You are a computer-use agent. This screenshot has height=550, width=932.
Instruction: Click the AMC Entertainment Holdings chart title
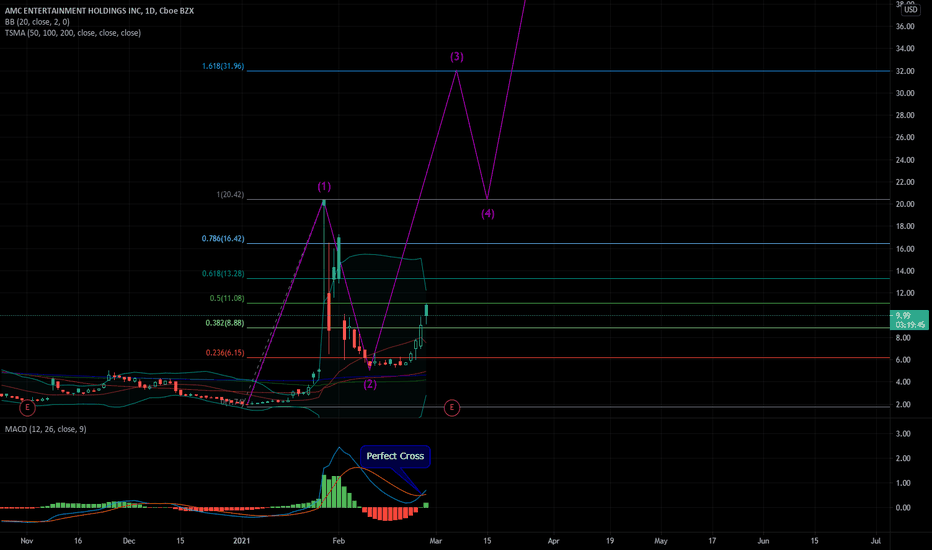pyautogui.click(x=99, y=11)
